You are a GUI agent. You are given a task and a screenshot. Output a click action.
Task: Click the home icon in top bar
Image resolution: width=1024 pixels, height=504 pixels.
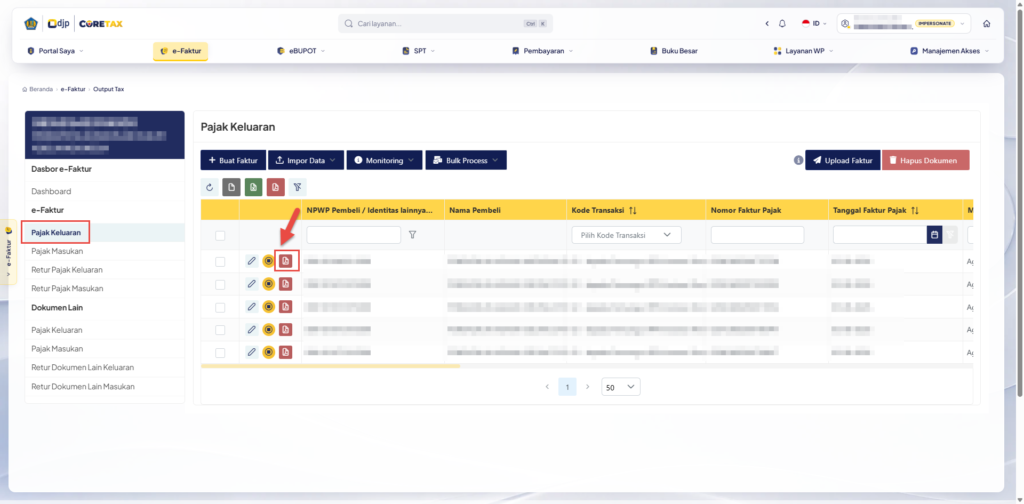pyautogui.click(x=986, y=24)
